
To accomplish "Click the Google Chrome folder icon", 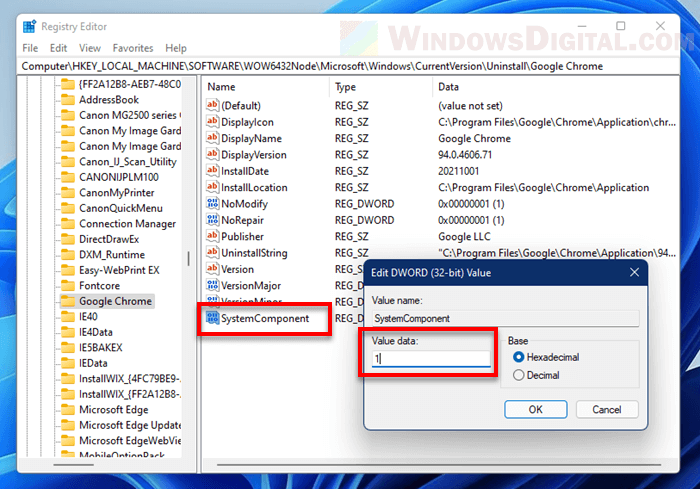I will coord(68,301).
